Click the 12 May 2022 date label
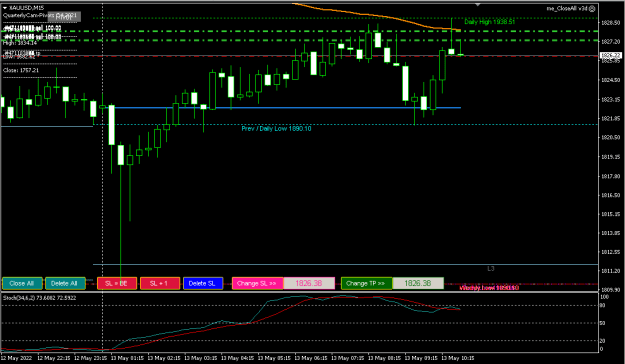 (15, 358)
